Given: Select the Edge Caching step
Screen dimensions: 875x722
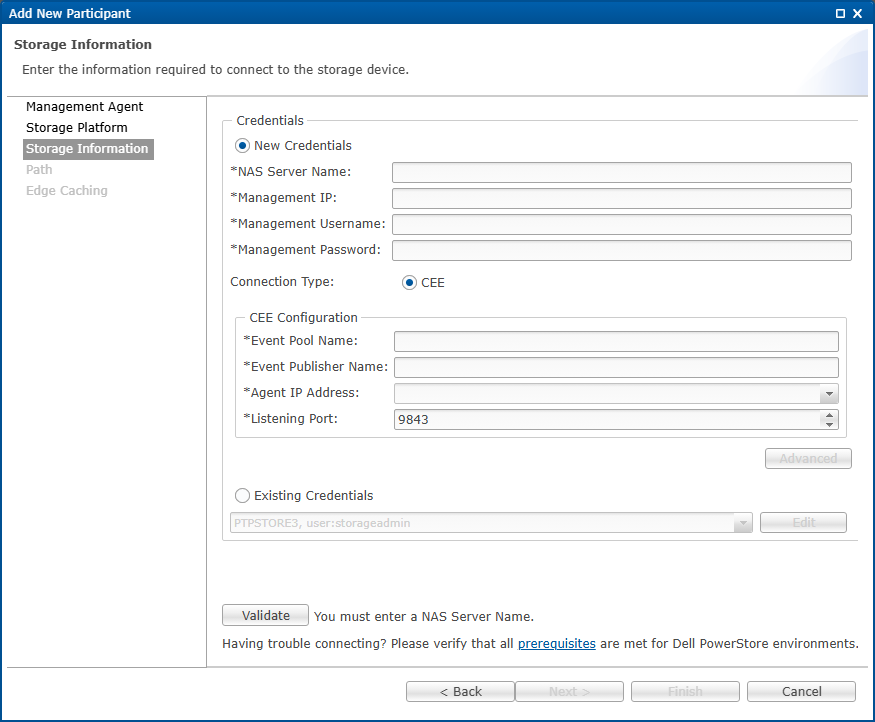Looking at the screenshot, I should [x=66, y=191].
